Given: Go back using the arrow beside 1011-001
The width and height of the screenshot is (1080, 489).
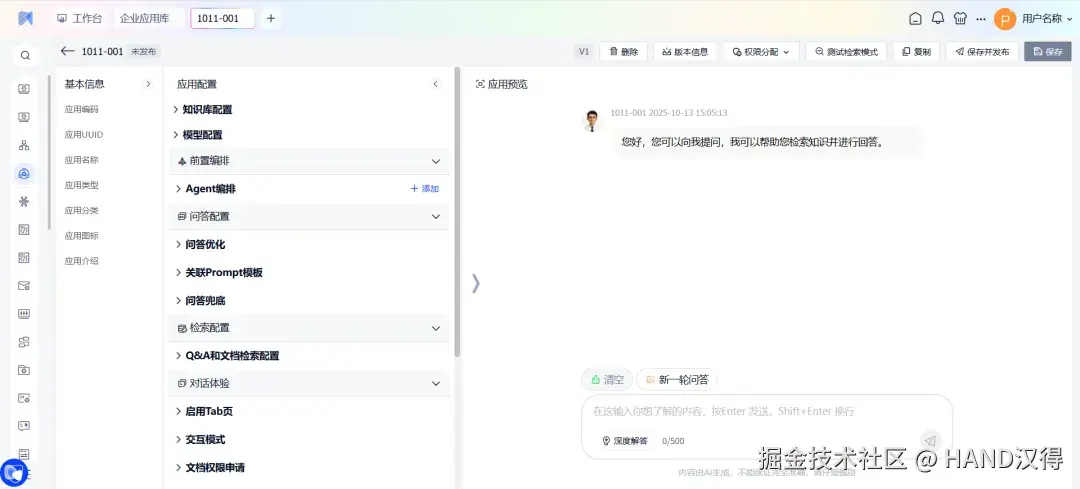Looking at the screenshot, I should coord(67,51).
